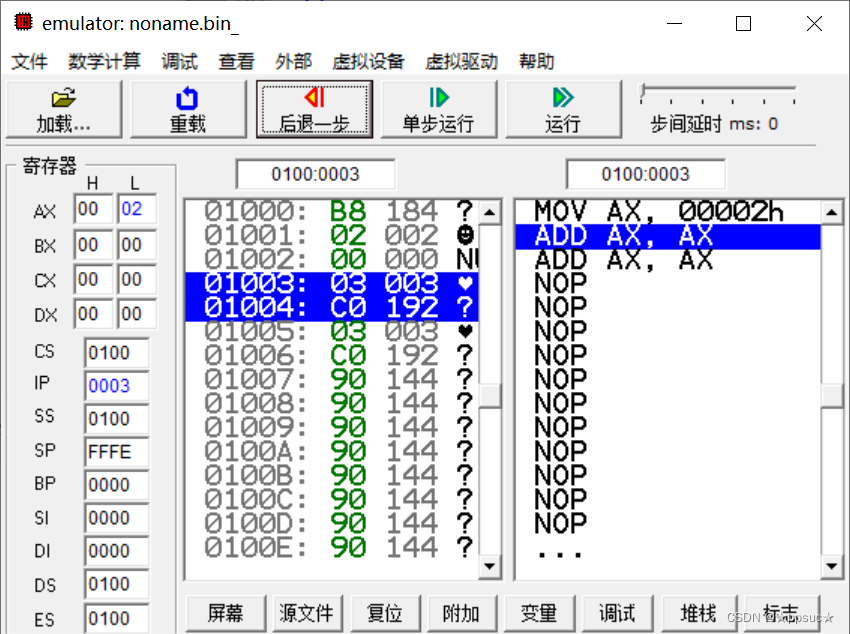Click the 运行 (Run) toolbar icon

[564, 109]
